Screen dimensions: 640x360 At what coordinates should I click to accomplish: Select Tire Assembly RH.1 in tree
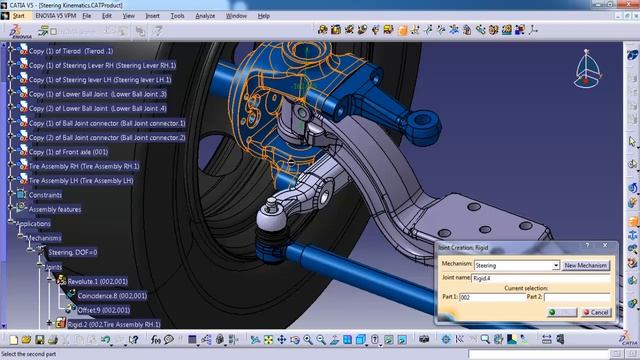pyautogui.click(x=84, y=166)
